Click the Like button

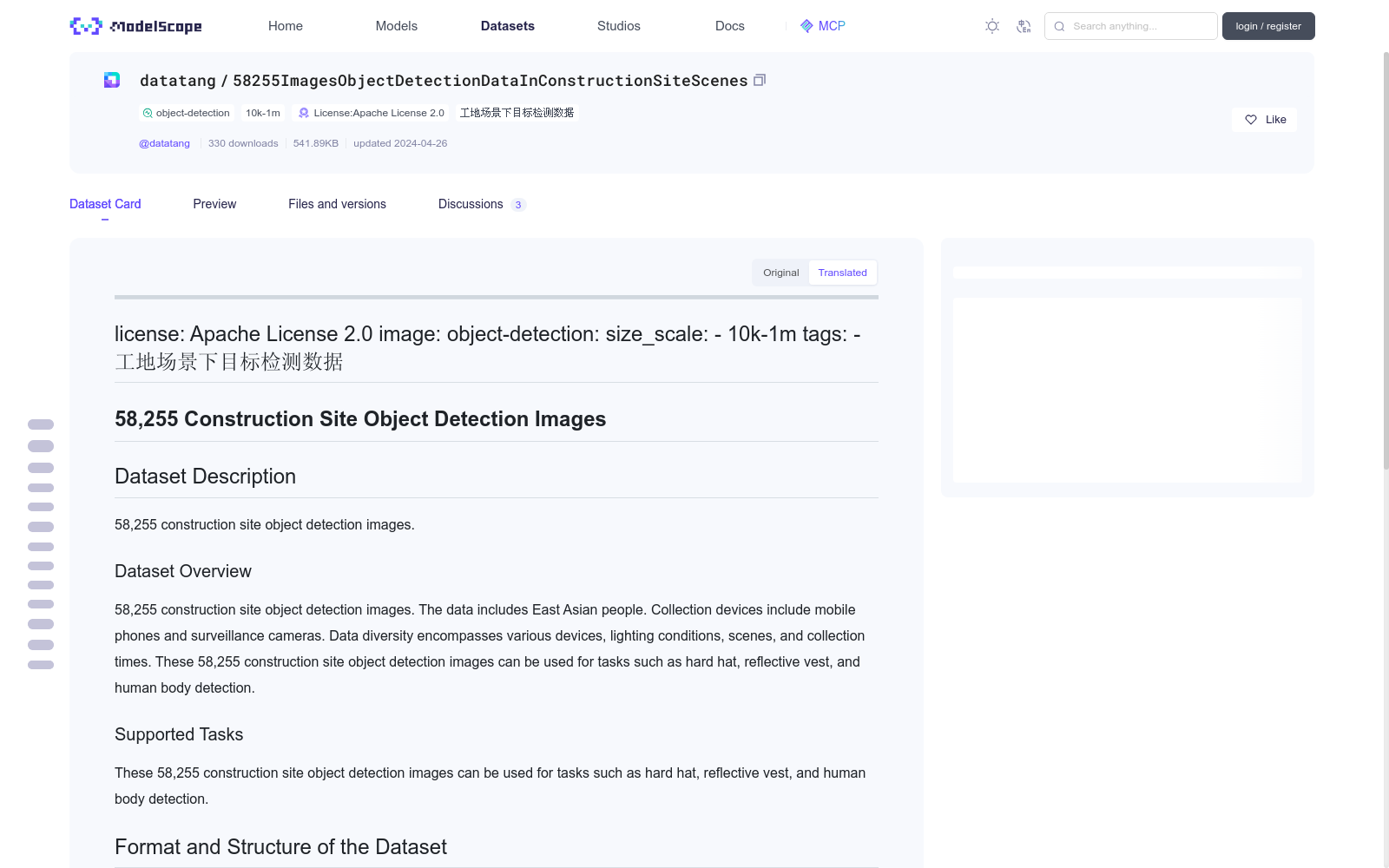1264,120
